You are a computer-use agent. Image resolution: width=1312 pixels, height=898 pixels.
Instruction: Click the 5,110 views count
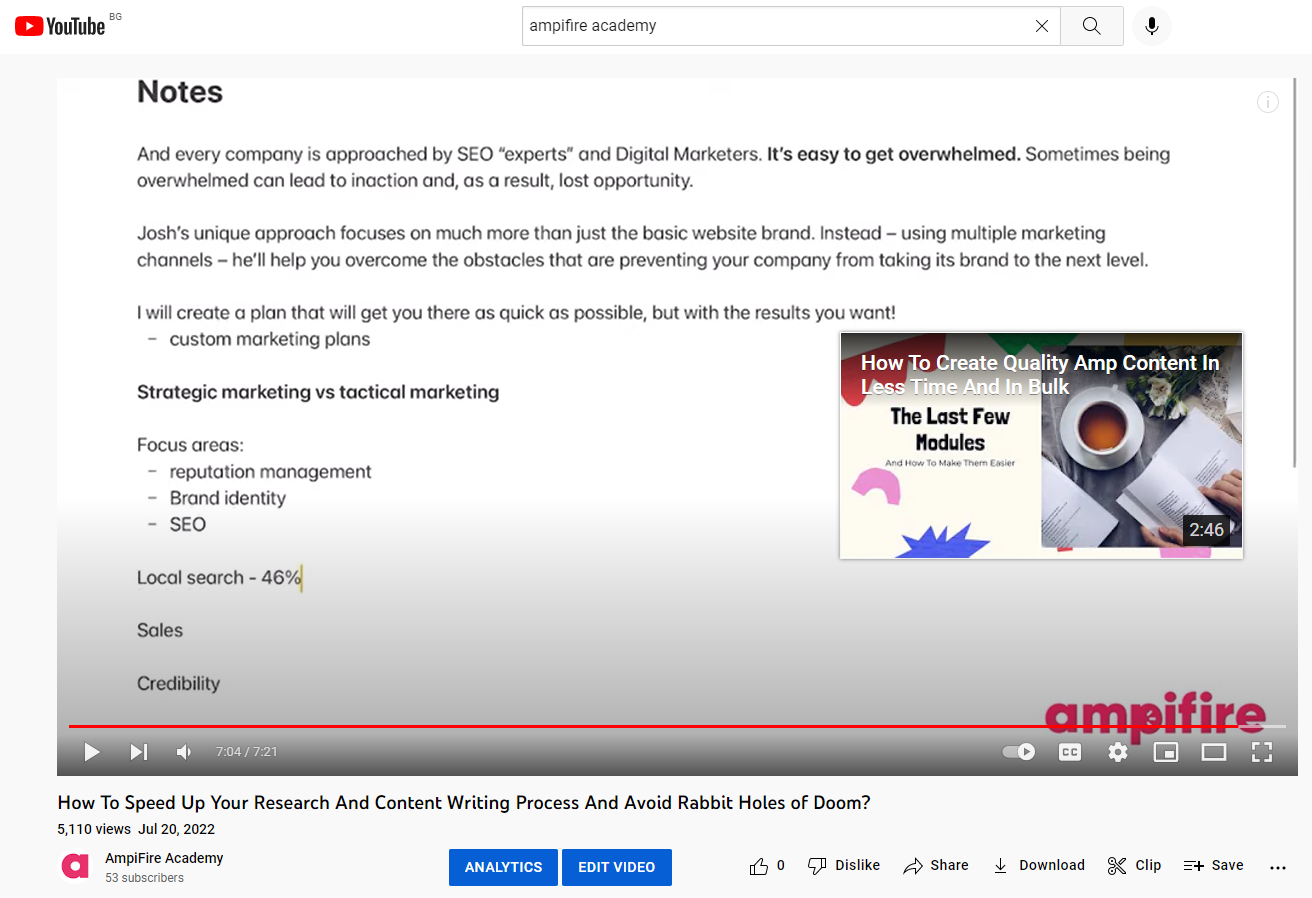click(x=94, y=829)
